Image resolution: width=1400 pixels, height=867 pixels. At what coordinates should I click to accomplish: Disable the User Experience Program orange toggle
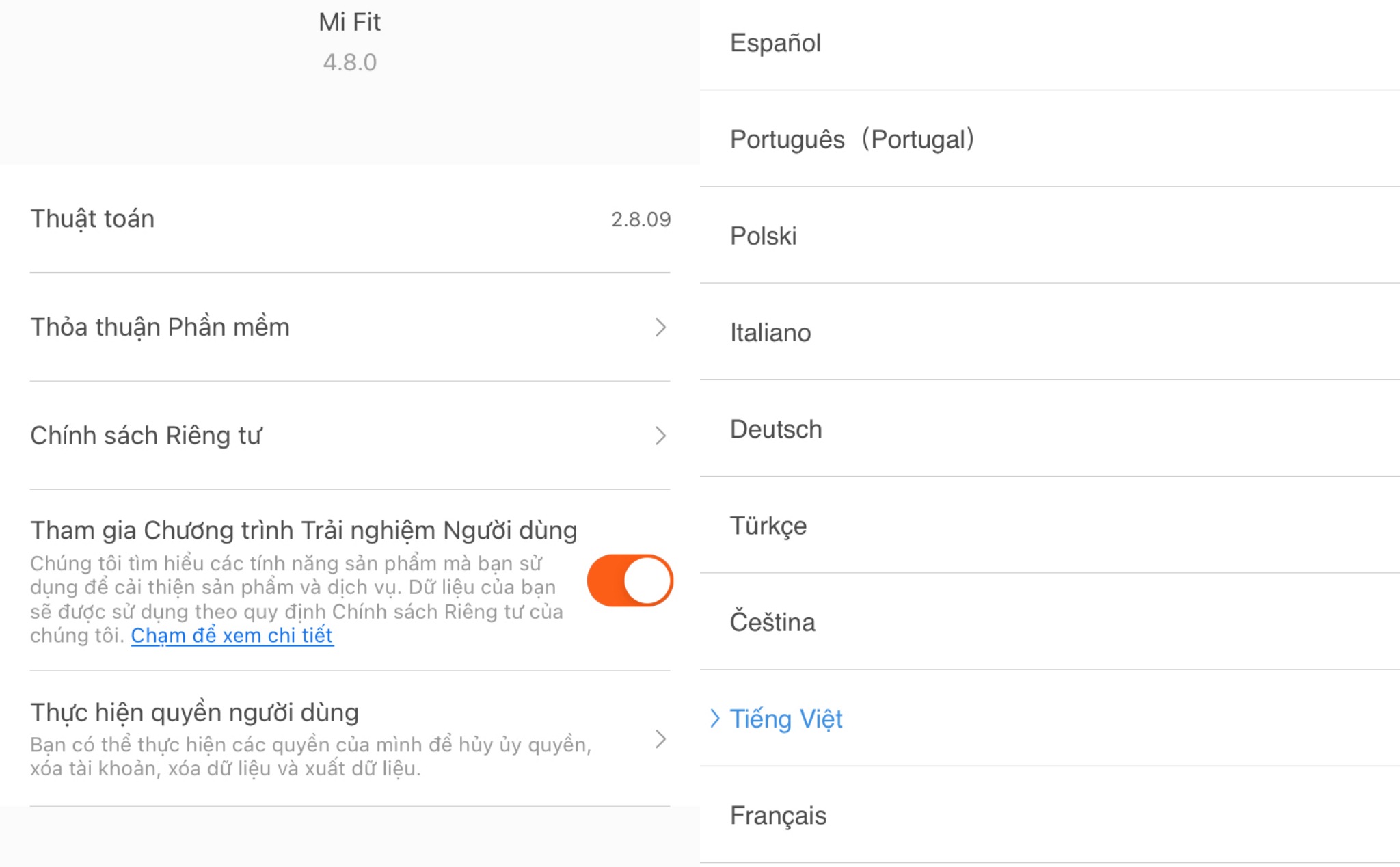click(x=630, y=581)
